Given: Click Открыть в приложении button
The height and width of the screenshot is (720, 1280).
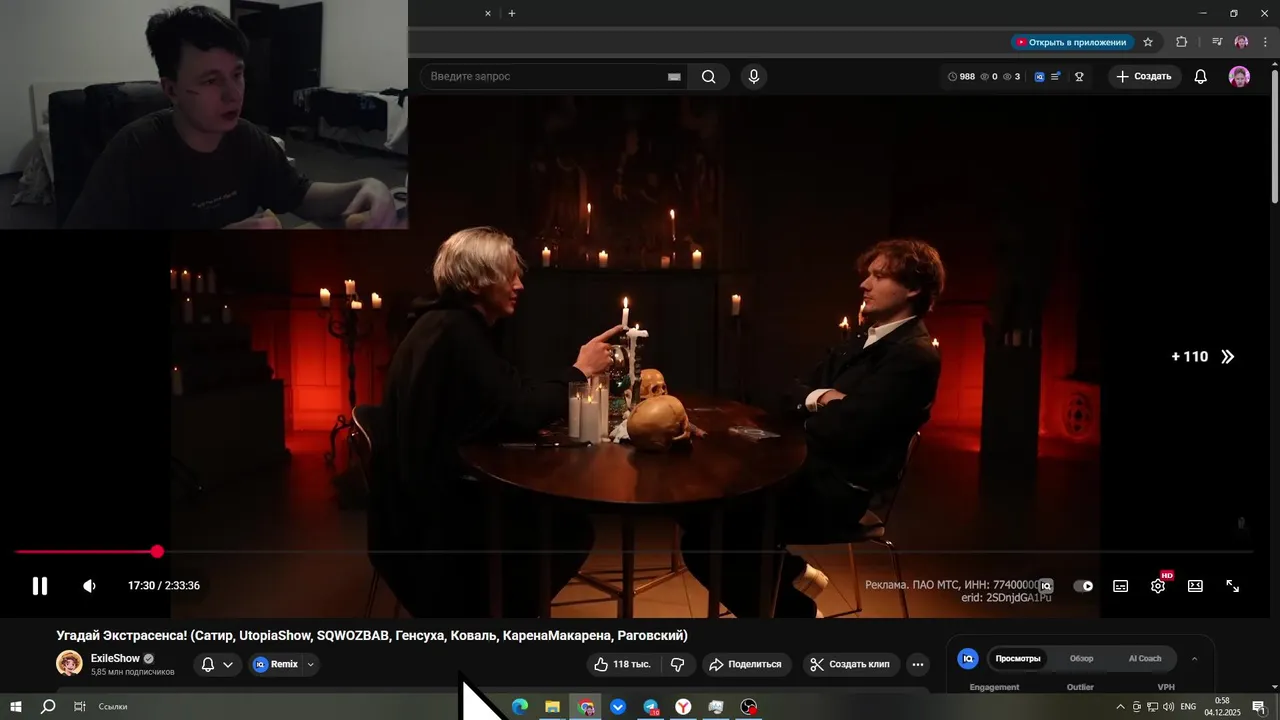Looking at the screenshot, I should tap(1071, 42).
